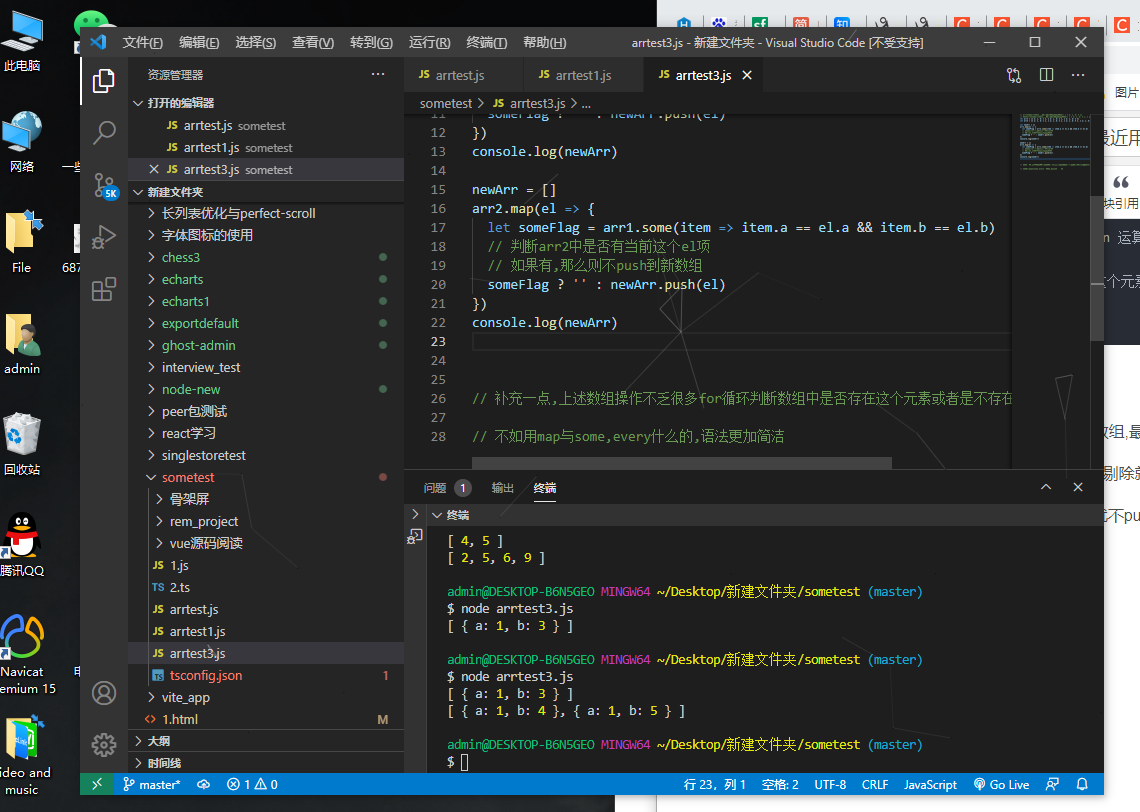
Task: Expand the ghost-admin folder
Action: 266,345
